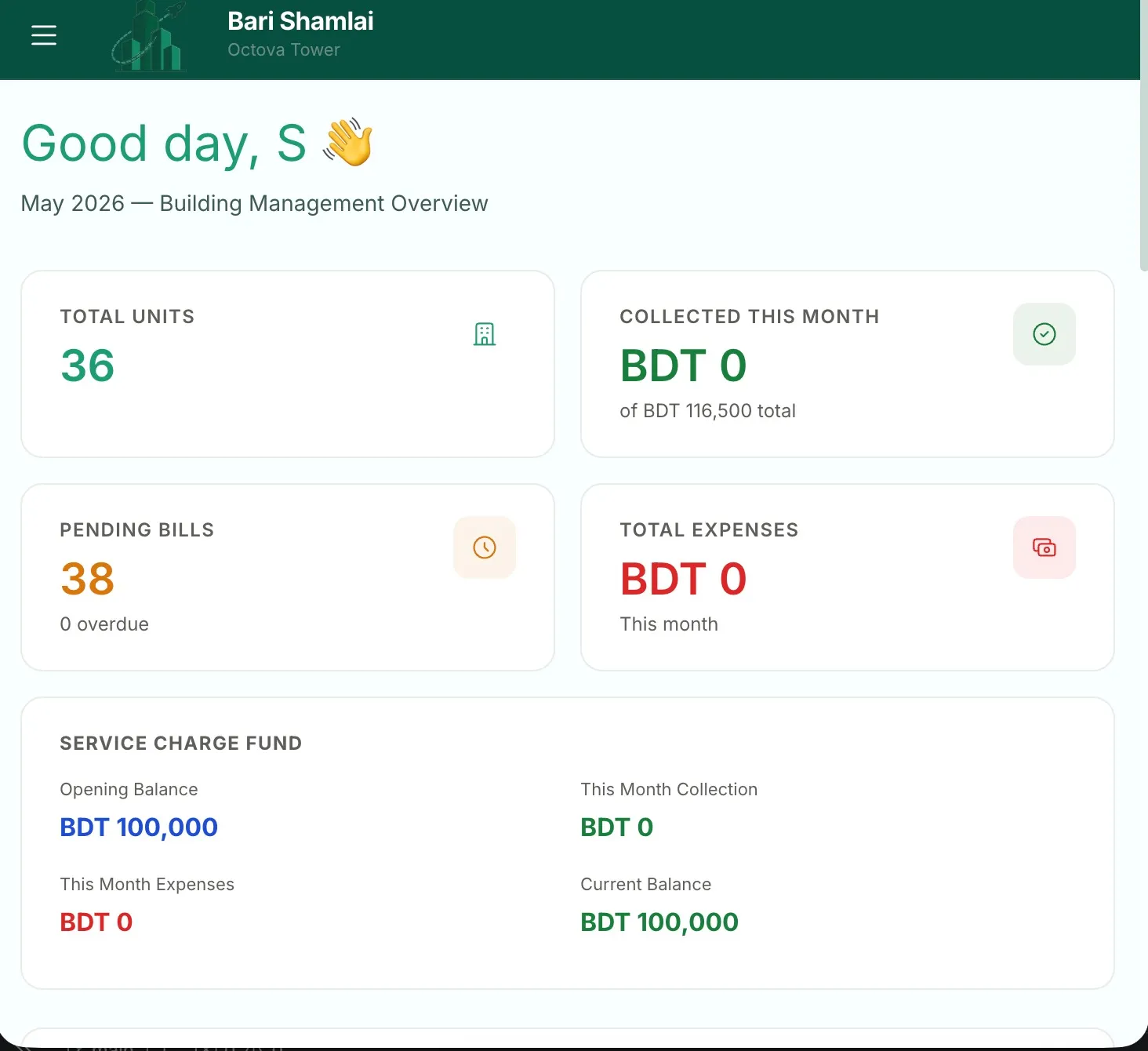This screenshot has width=1148, height=1051.
Task: Click the Bari Shamlai header title
Action: point(300,21)
